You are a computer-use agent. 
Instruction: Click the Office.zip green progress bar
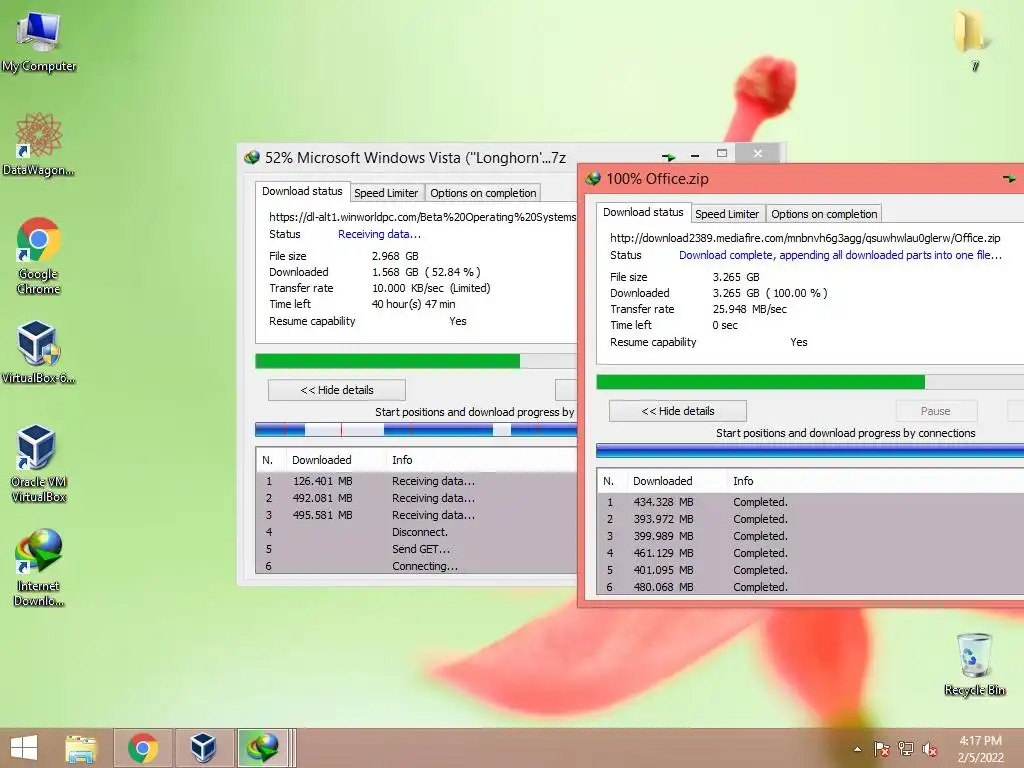tap(810, 382)
